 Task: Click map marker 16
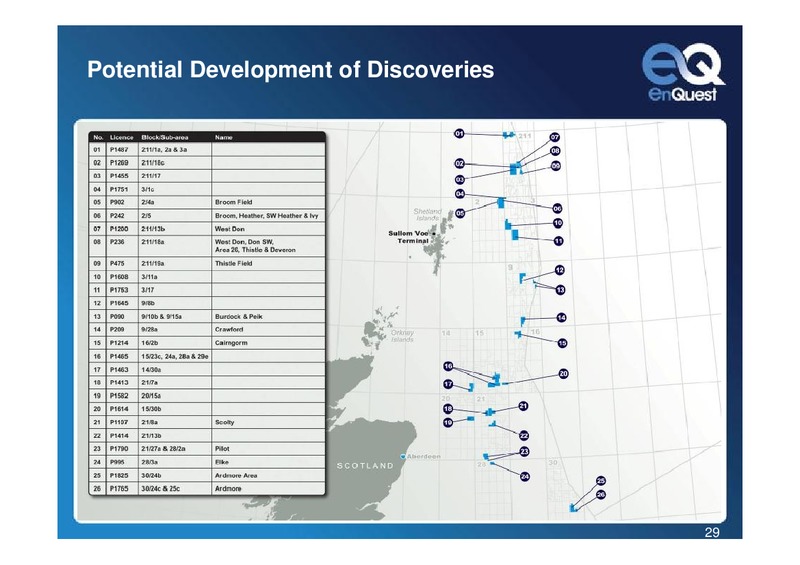pyautogui.click(x=448, y=366)
